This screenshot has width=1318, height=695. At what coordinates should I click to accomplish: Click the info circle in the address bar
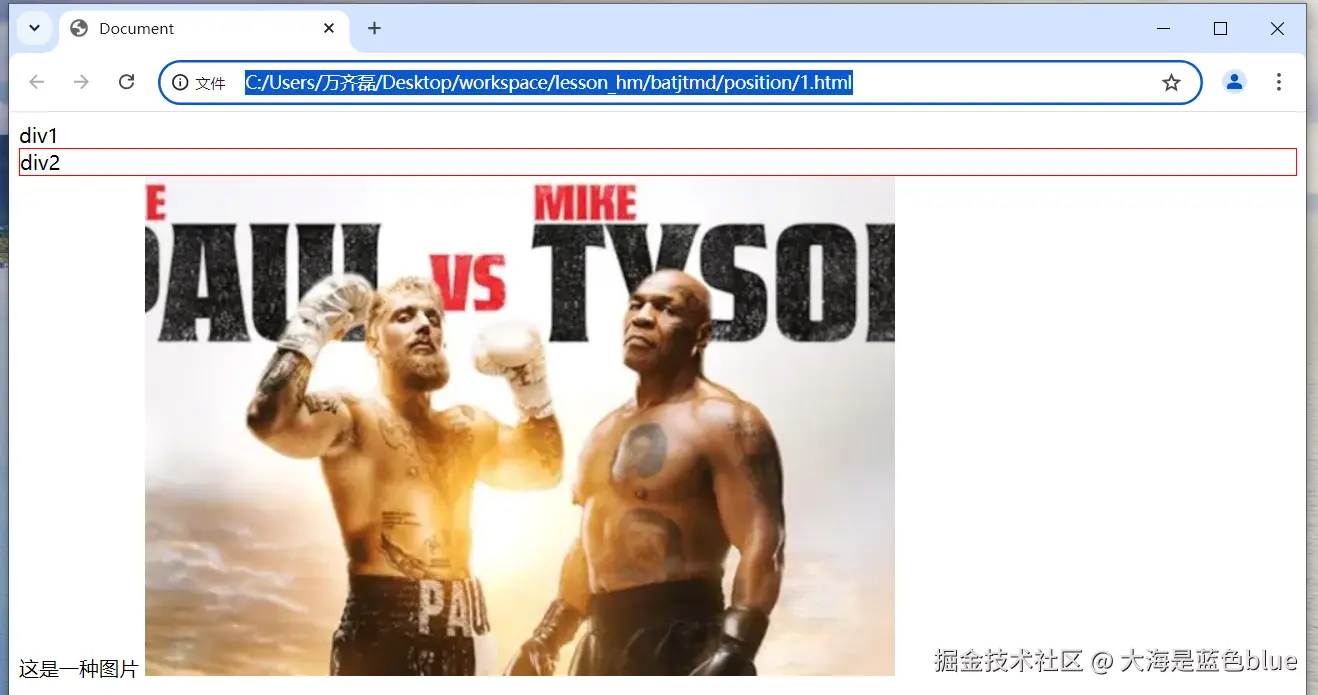tap(179, 82)
